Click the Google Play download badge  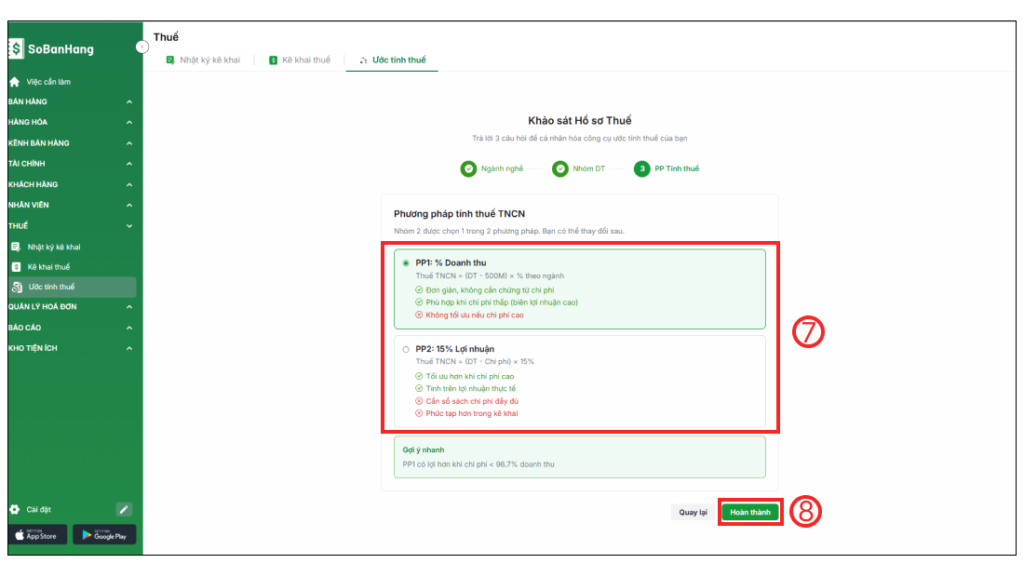coord(104,535)
